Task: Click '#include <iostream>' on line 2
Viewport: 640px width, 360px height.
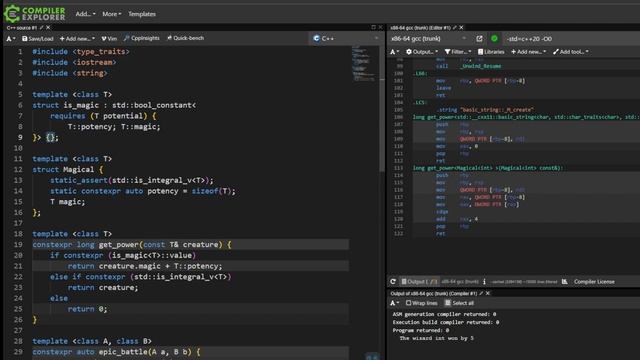Action: coord(74,62)
